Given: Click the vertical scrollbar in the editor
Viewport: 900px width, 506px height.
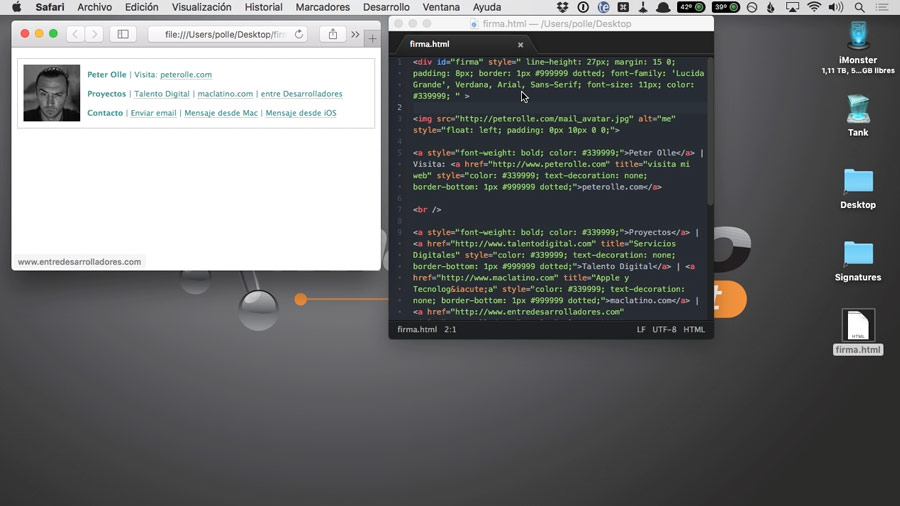Looking at the screenshot, I should point(710,130).
